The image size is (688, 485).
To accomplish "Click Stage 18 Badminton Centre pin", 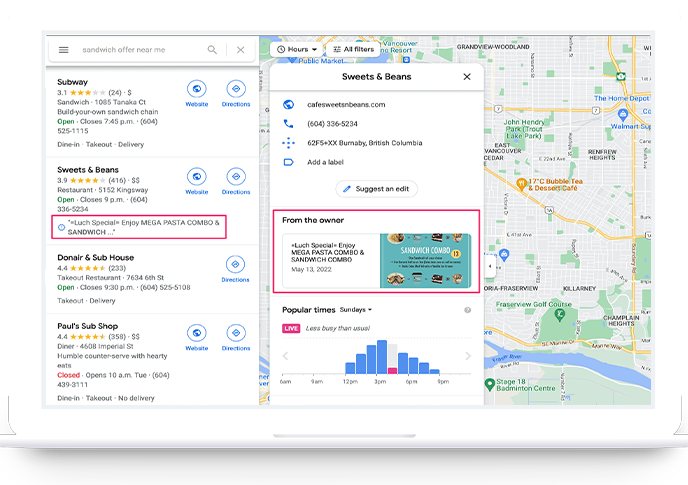I will tap(490, 384).
